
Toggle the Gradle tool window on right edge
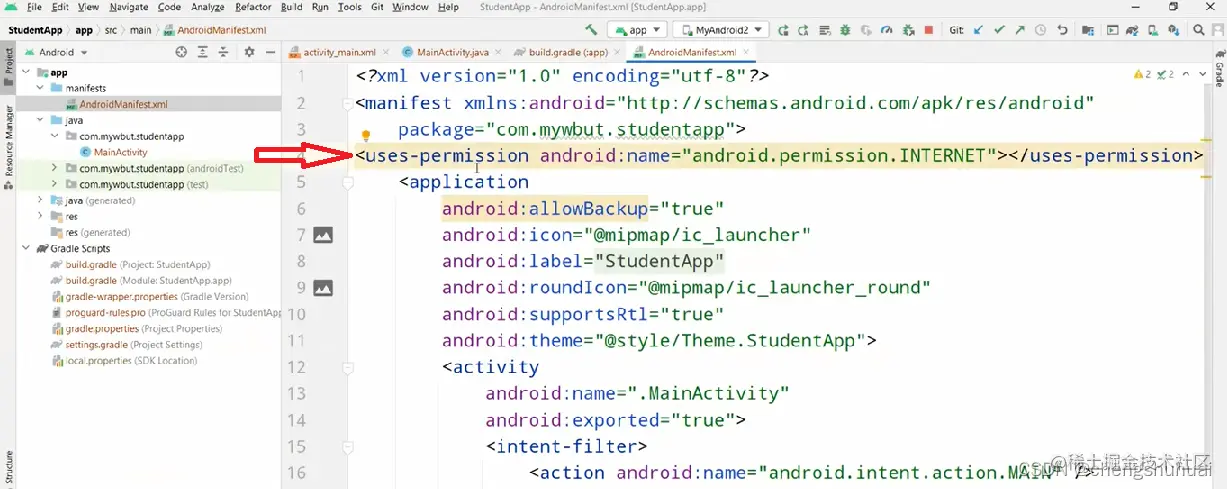(1219, 70)
